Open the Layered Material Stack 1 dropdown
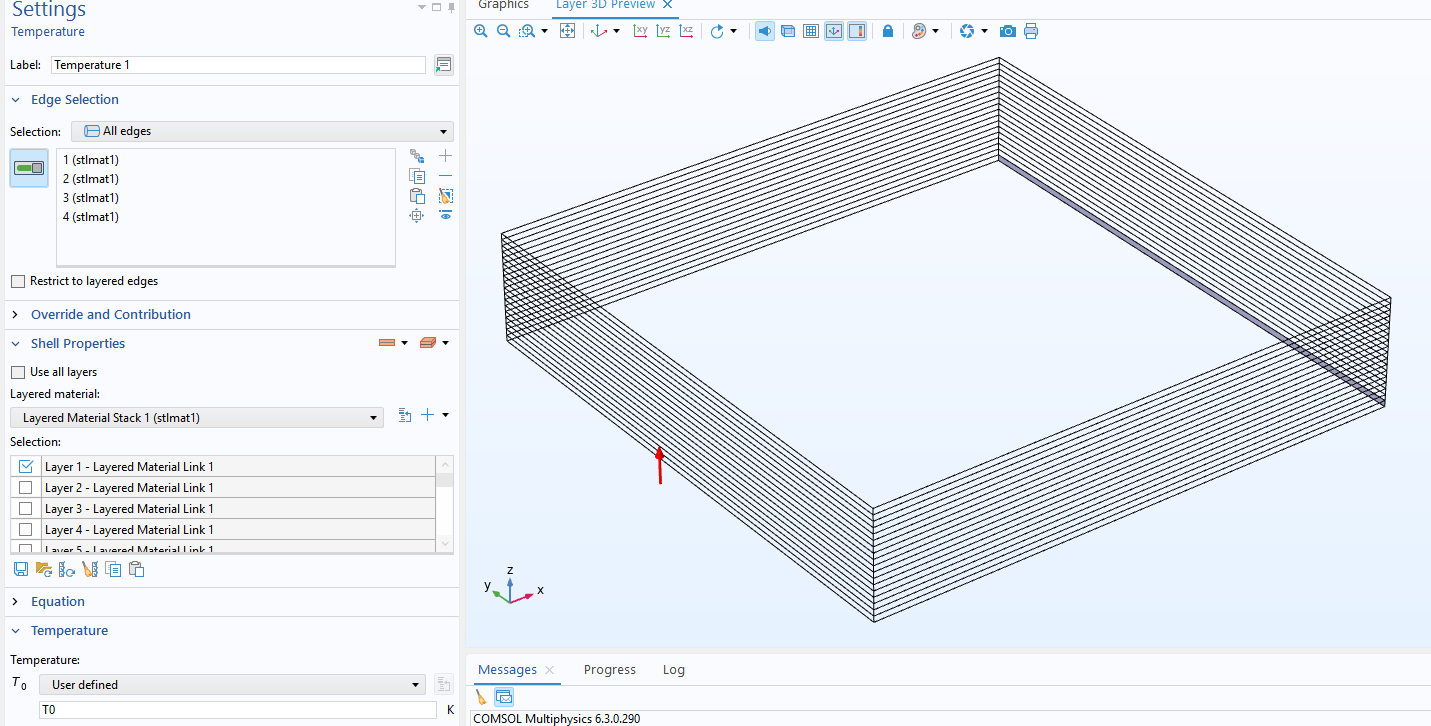The height and width of the screenshot is (726, 1431). pyautogui.click(x=196, y=417)
